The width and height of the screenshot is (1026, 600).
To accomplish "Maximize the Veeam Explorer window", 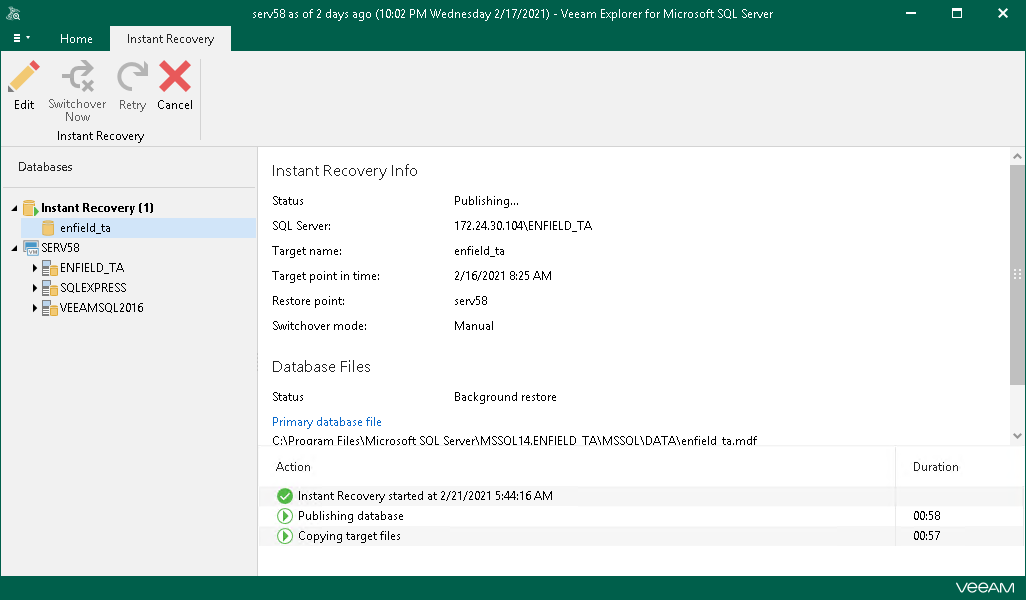I will (x=957, y=13).
